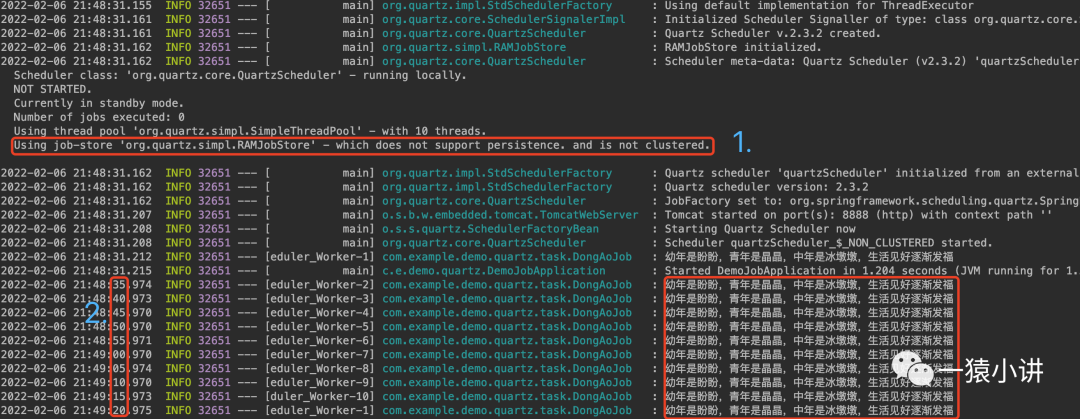1080x419 pixels.
Task: Click 'Tomcat started on port(s): 8888' message
Action: tap(858, 215)
